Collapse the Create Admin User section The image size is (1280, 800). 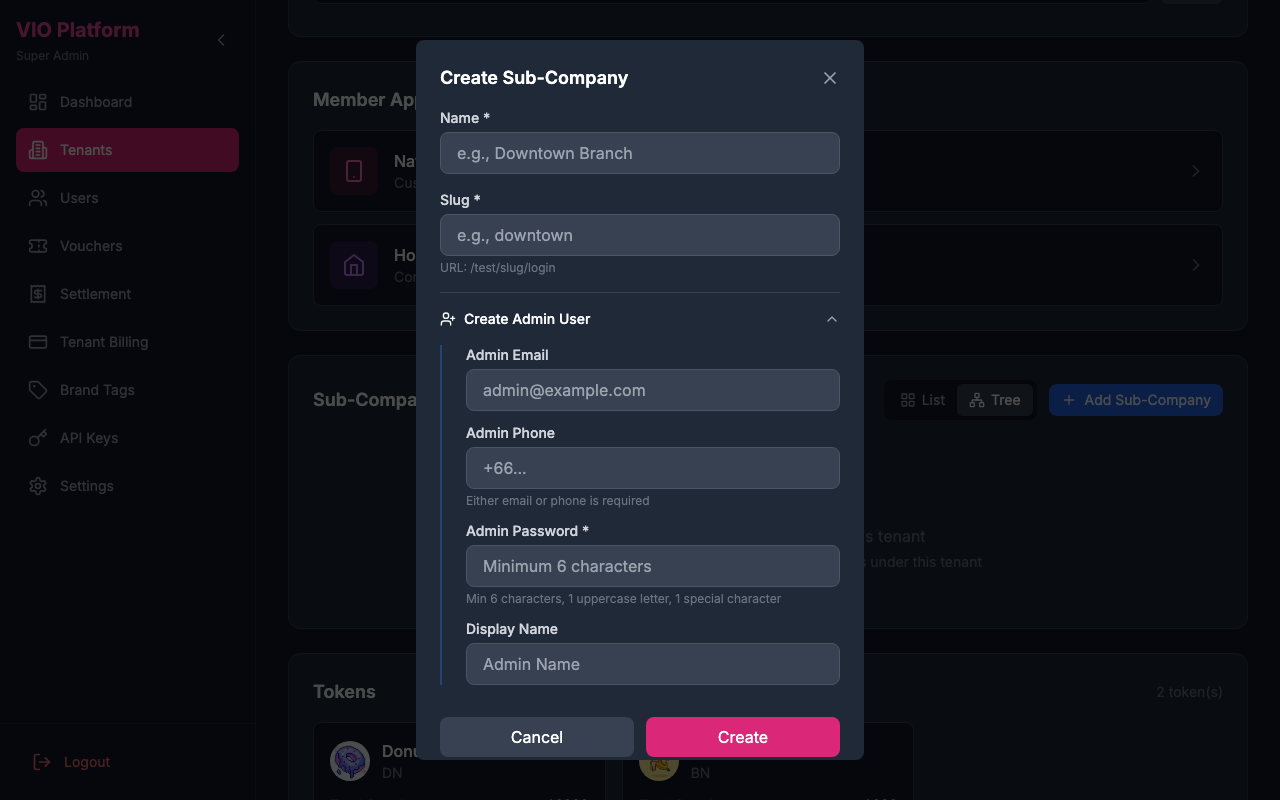pyautogui.click(x=831, y=318)
